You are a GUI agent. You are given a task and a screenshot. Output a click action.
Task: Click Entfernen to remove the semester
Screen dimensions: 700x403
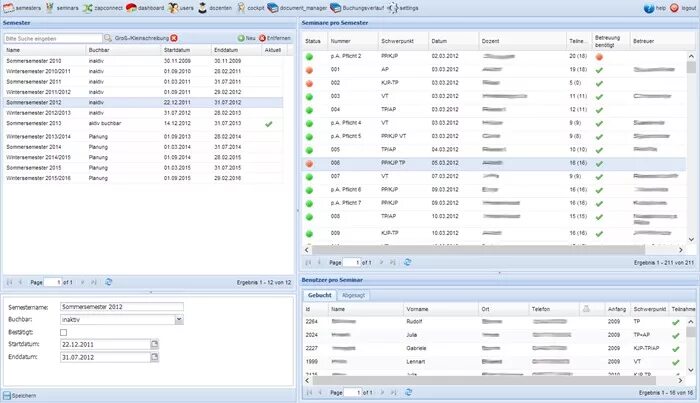[x=275, y=38]
